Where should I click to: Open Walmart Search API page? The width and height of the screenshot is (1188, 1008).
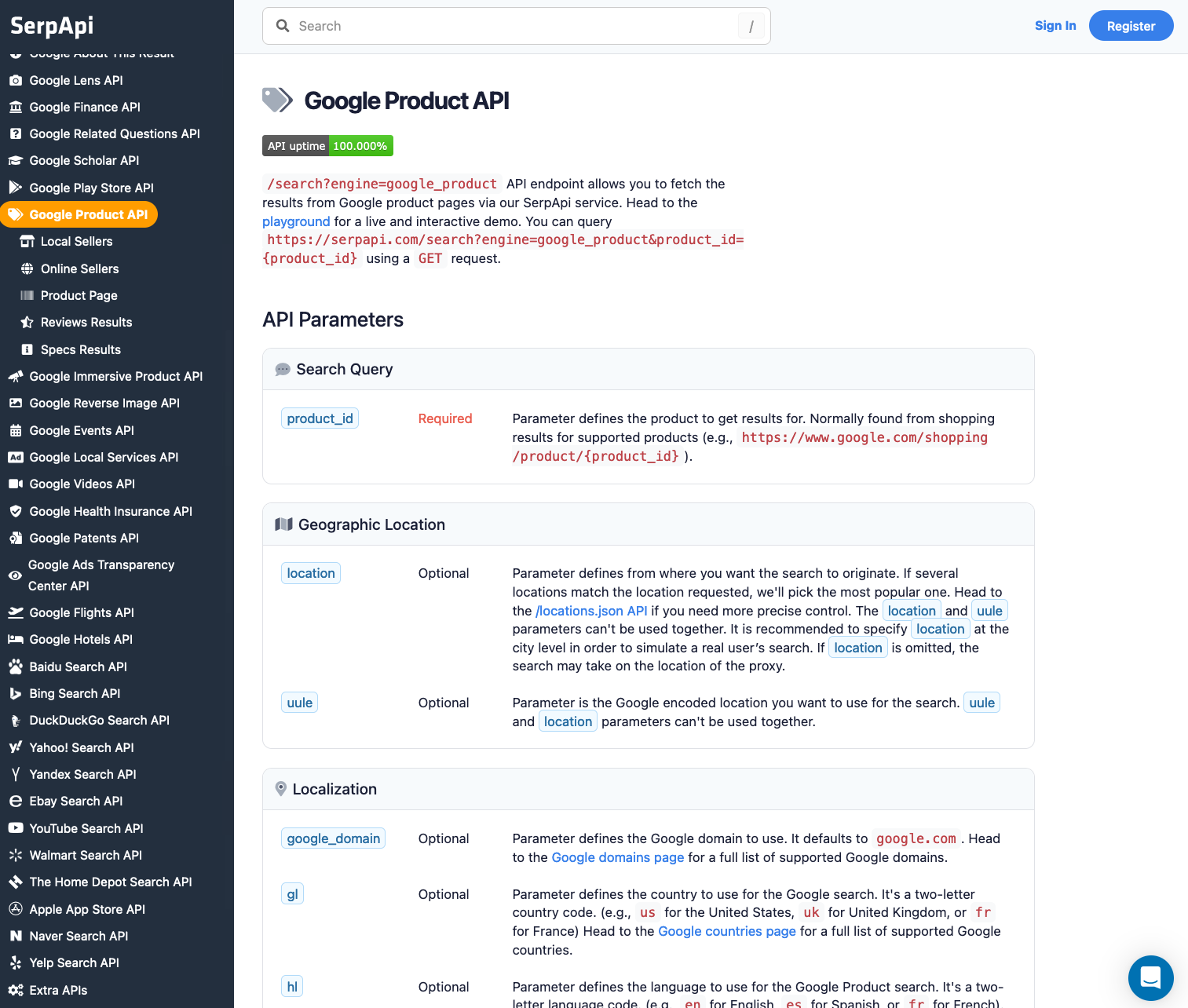pyautogui.click(x=86, y=855)
